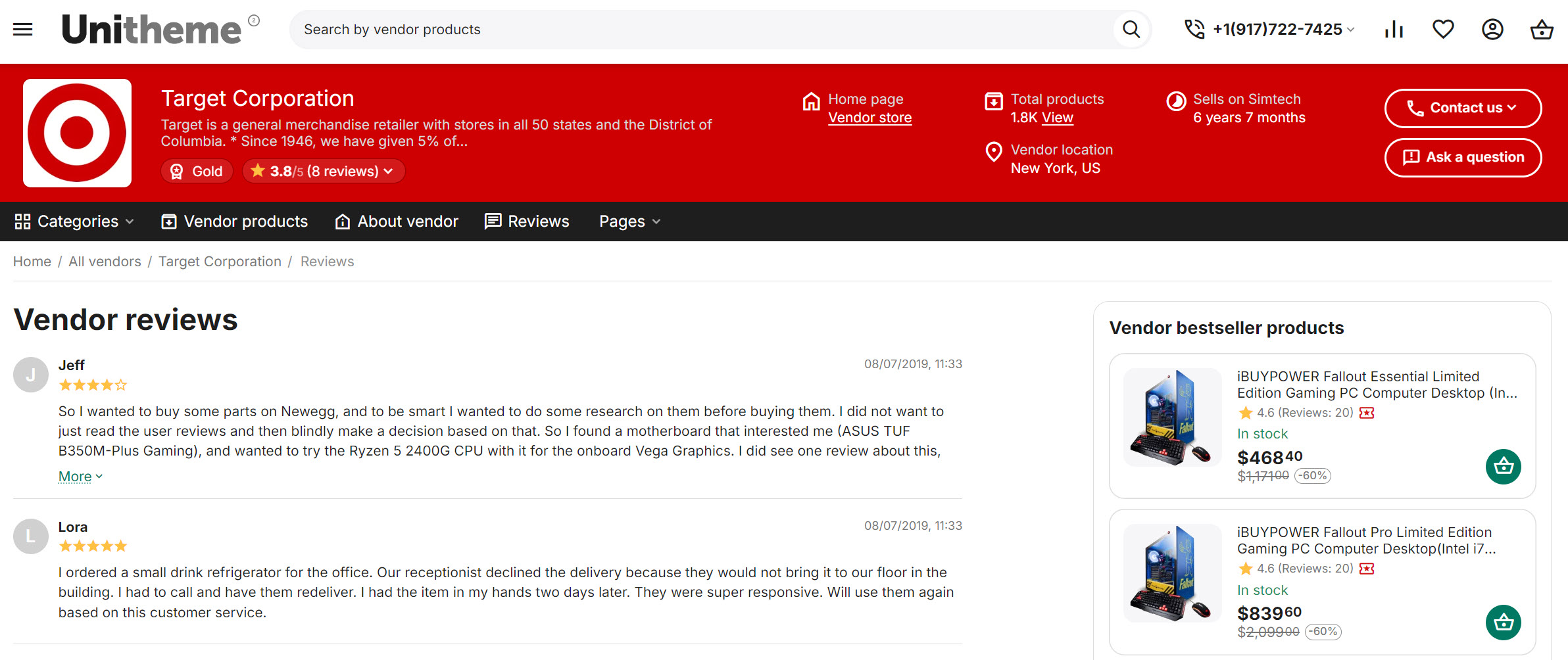Image resolution: width=1568 pixels, height=660 pixels.
Task: Click the Target Corporation vendor logo
Action: 77,132
